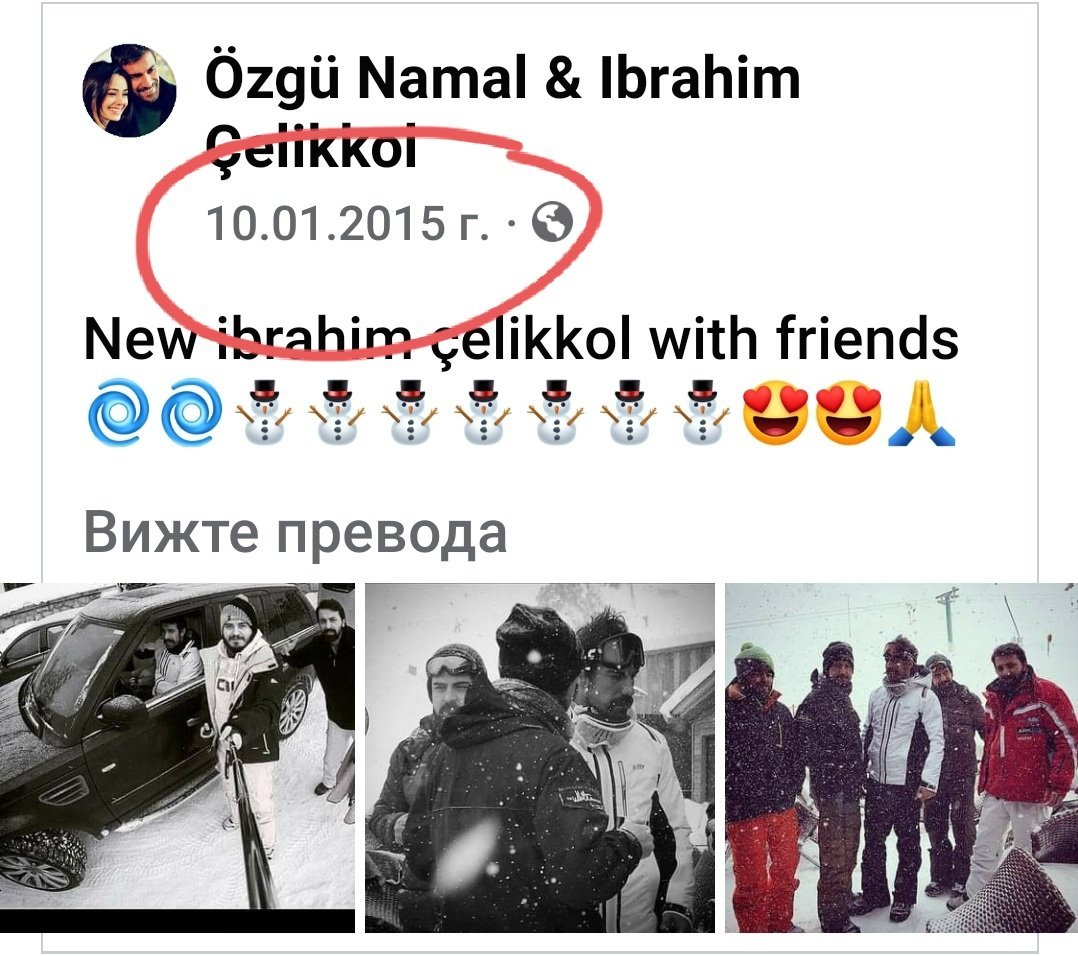Viewport: 1078px width, 956px height.
Task: Click the 'Çelikkol' second line of page title
Action: 311,146
